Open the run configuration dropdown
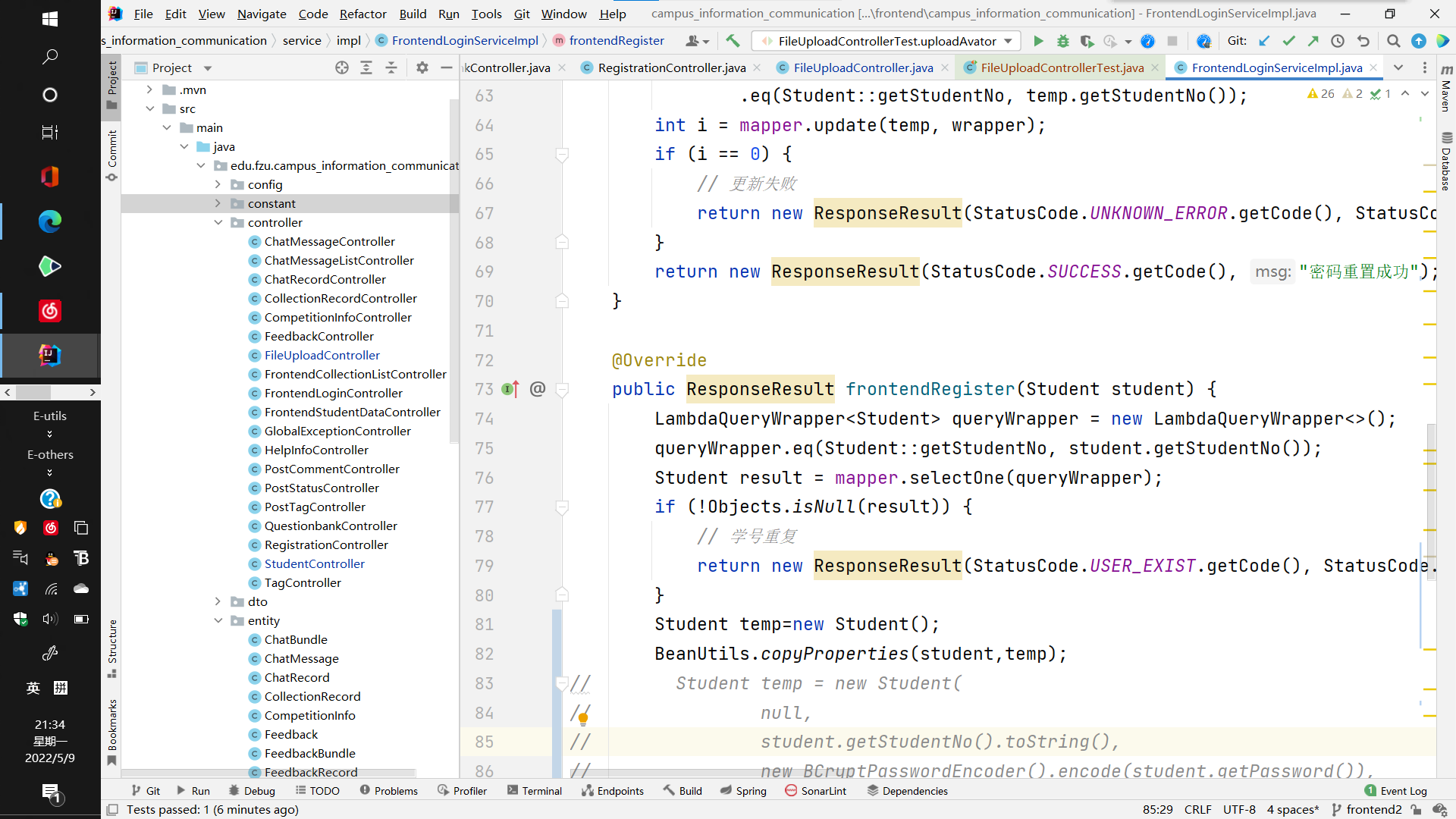The image size is (1456, 819). coord(1008,41)
